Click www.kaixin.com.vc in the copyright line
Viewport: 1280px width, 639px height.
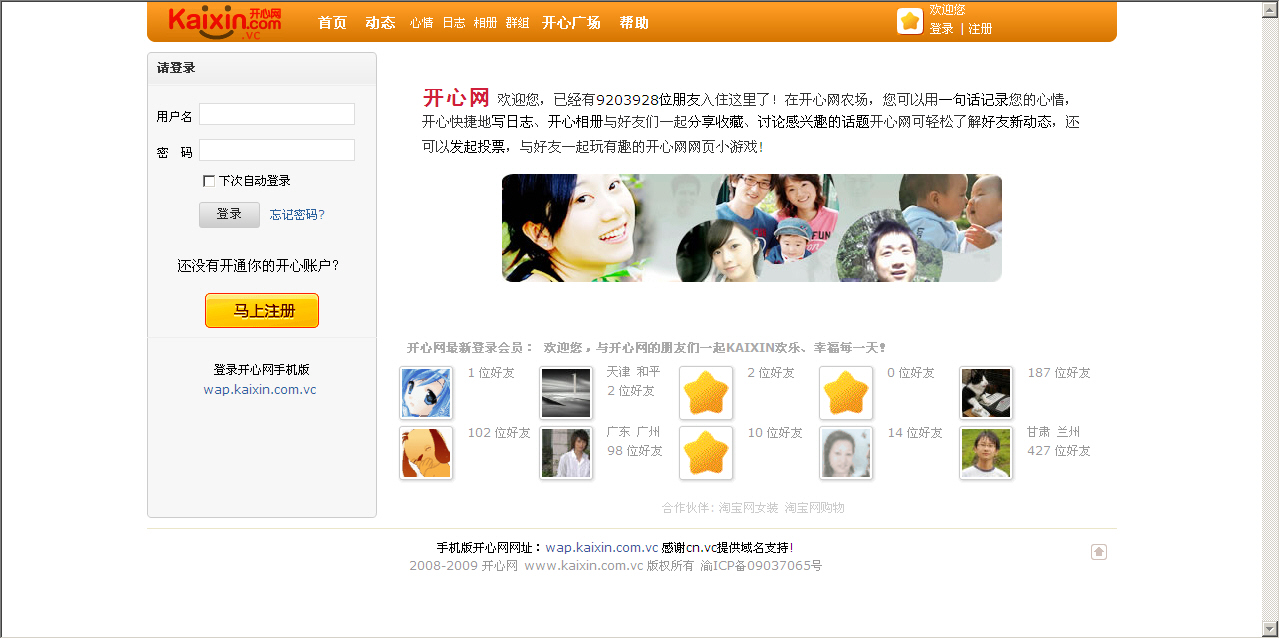pyautogui.click(x=584, y=566)
